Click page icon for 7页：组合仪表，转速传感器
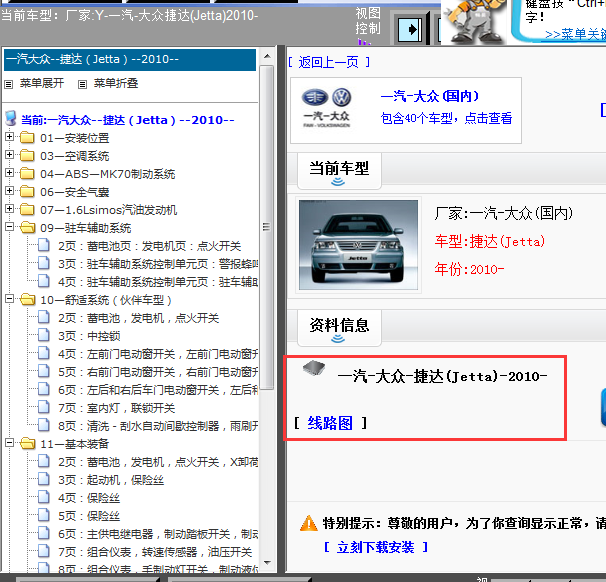This screenshot has height=582, width=606. pyautogui.click(x=43, y=551)
